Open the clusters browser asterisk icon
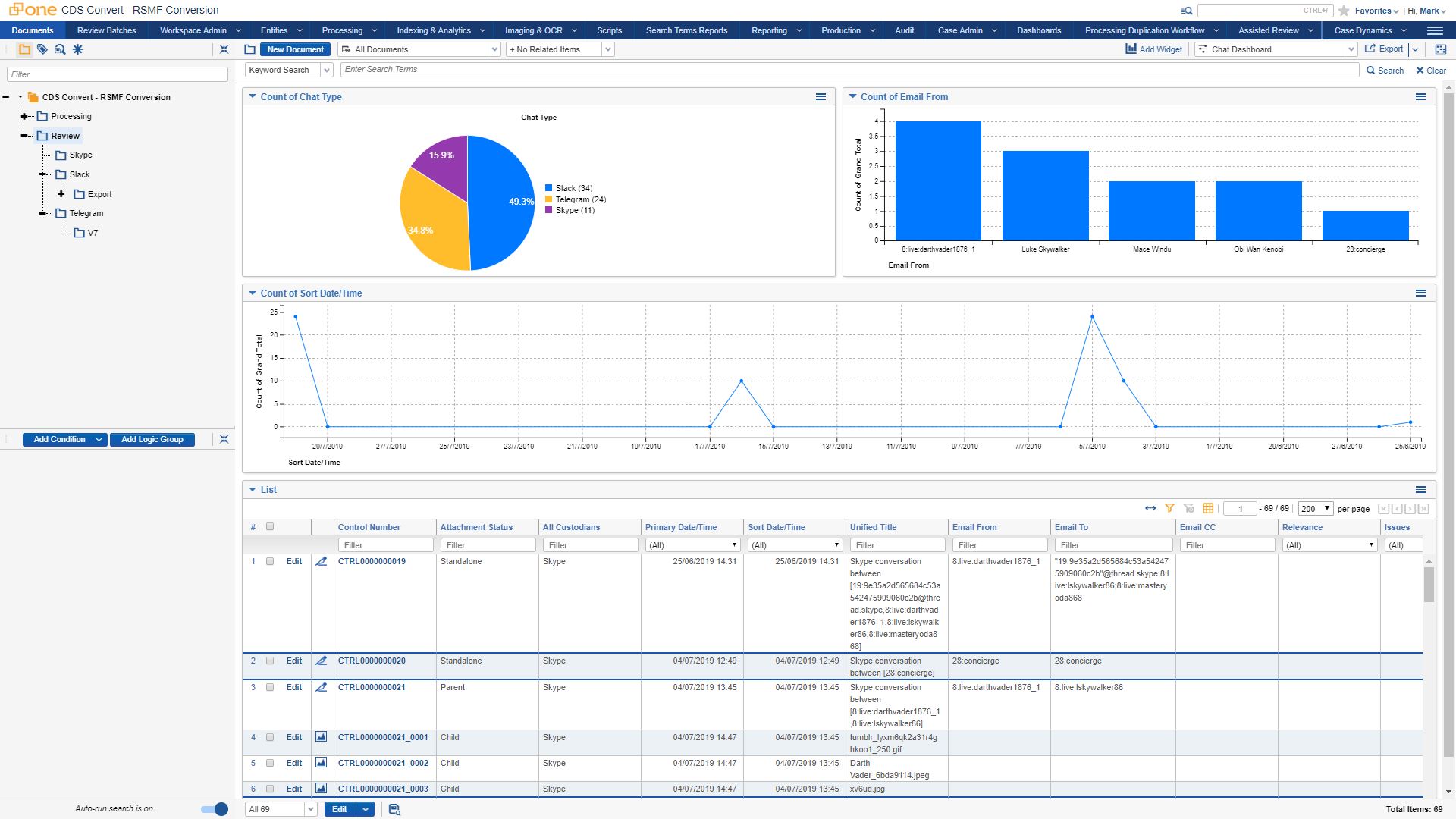The image size is (1456, 819). tap(77, 49)
